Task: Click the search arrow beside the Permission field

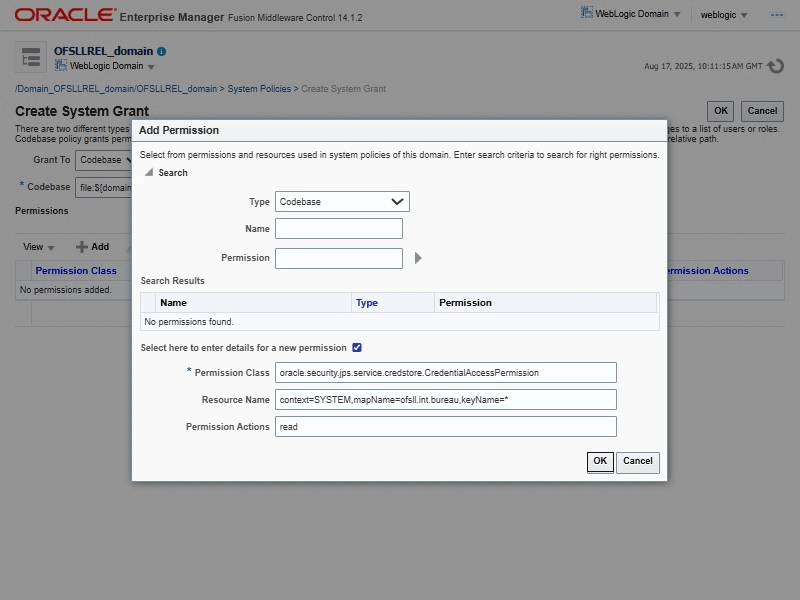Action: point(418,258)
